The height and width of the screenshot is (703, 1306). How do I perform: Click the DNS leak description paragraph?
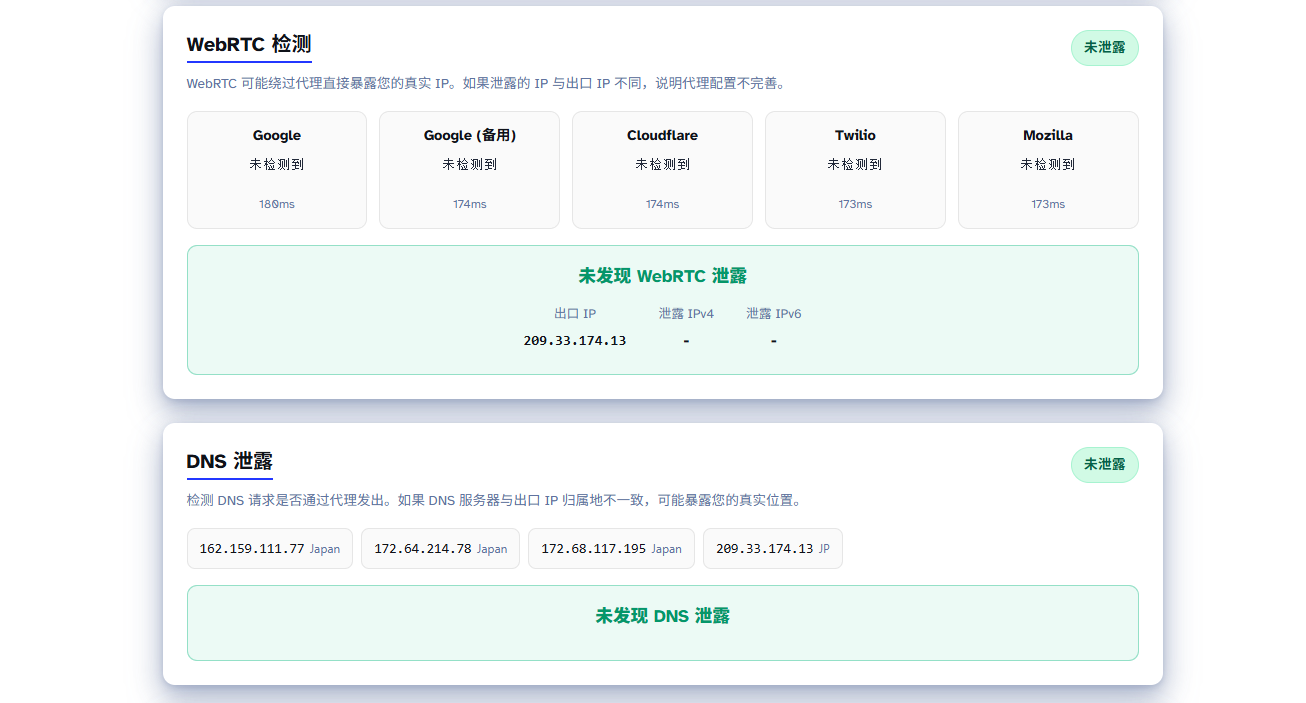click(x=494, y=500)
